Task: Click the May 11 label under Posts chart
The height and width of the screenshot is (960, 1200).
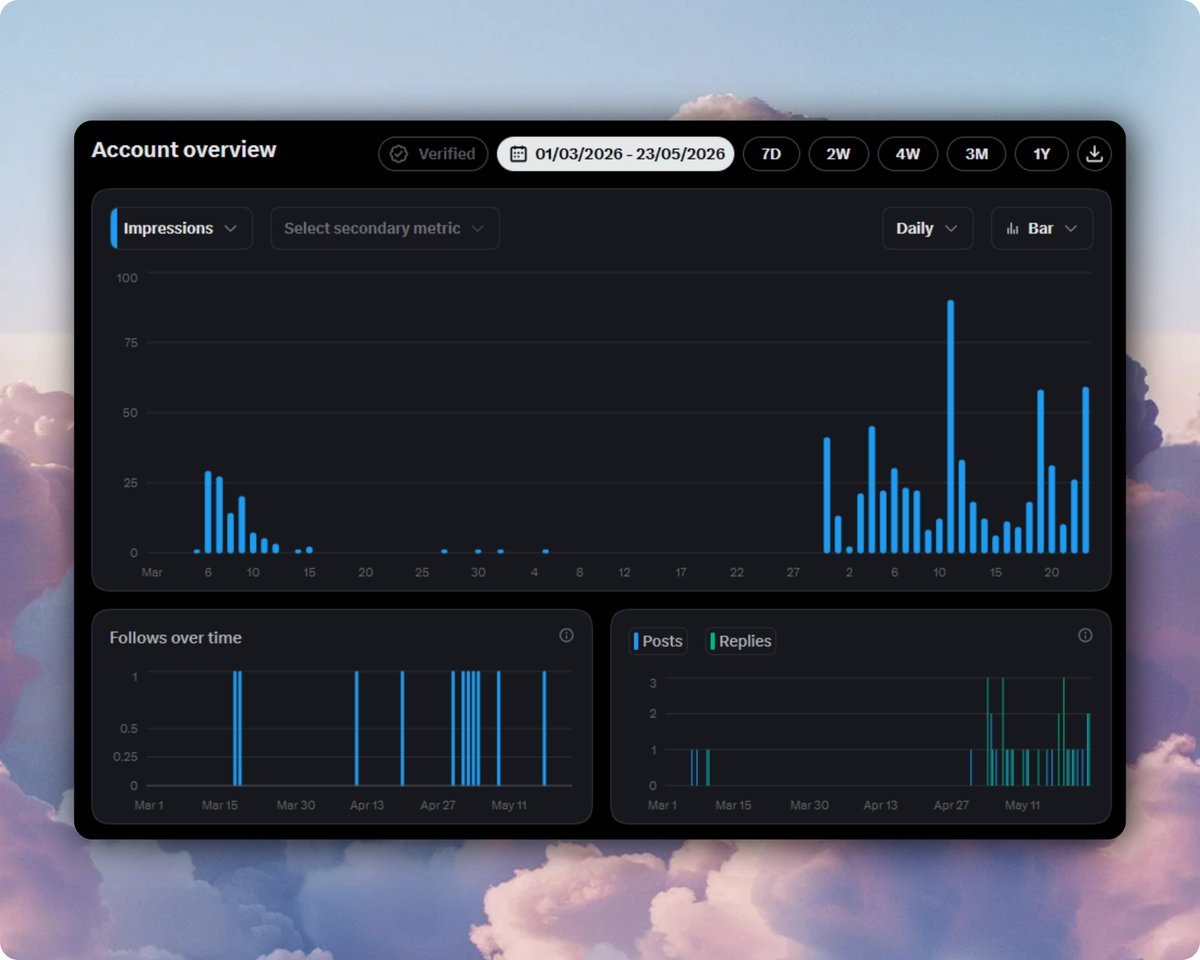Action: click(x=1022, y=805)
